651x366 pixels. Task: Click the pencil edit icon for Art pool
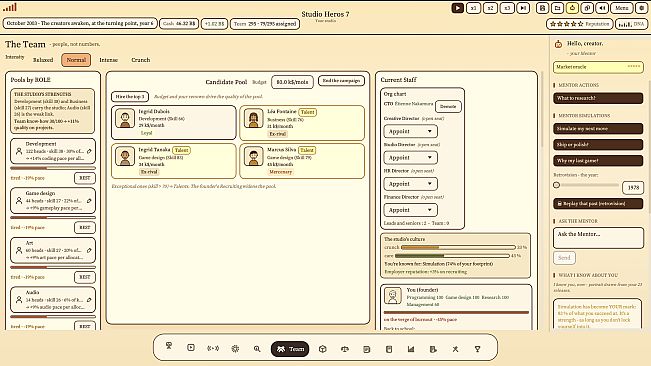pos(89,250)
